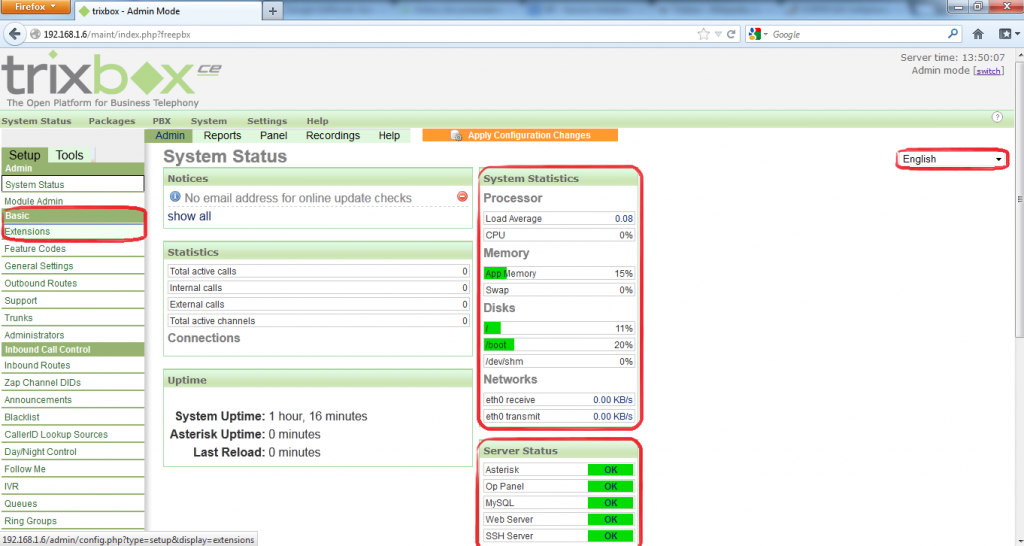Click the root disk usage bar
Screen dimensions: 1024x546
click(x=559, y=329)
